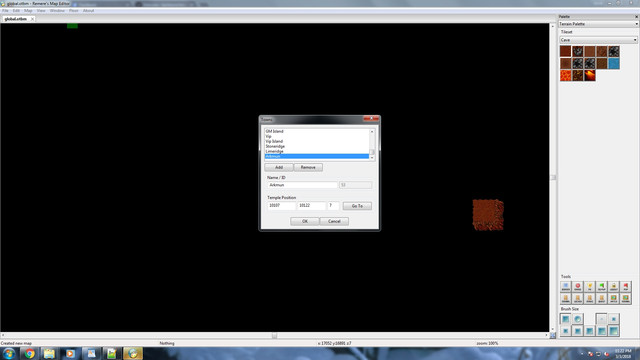Screen dimensions: 640x360
Task: Open the About menu
Action: pyautogui.click(x=88, y=11)
